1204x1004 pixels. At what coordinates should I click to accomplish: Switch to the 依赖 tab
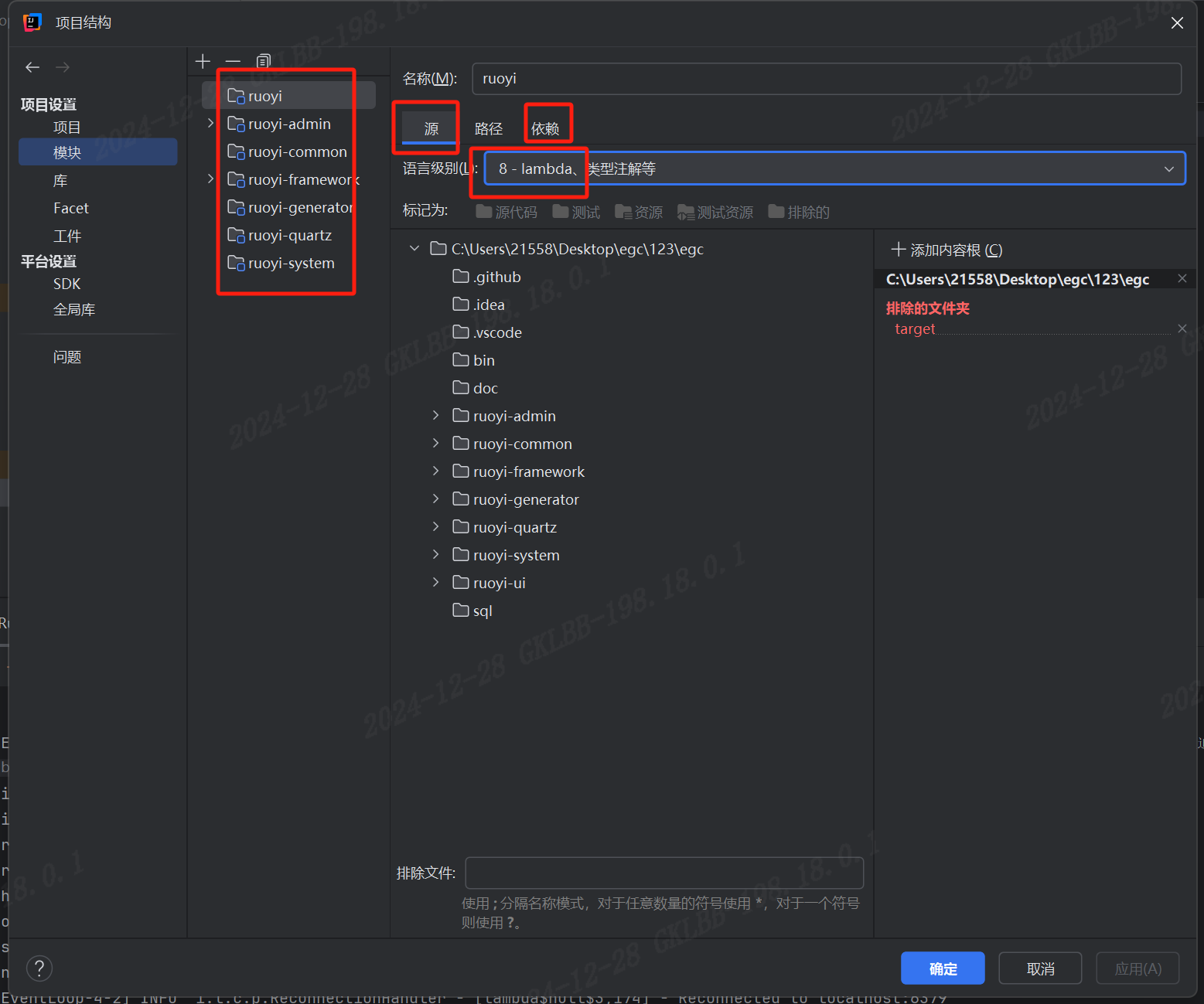tap(545, 128)
